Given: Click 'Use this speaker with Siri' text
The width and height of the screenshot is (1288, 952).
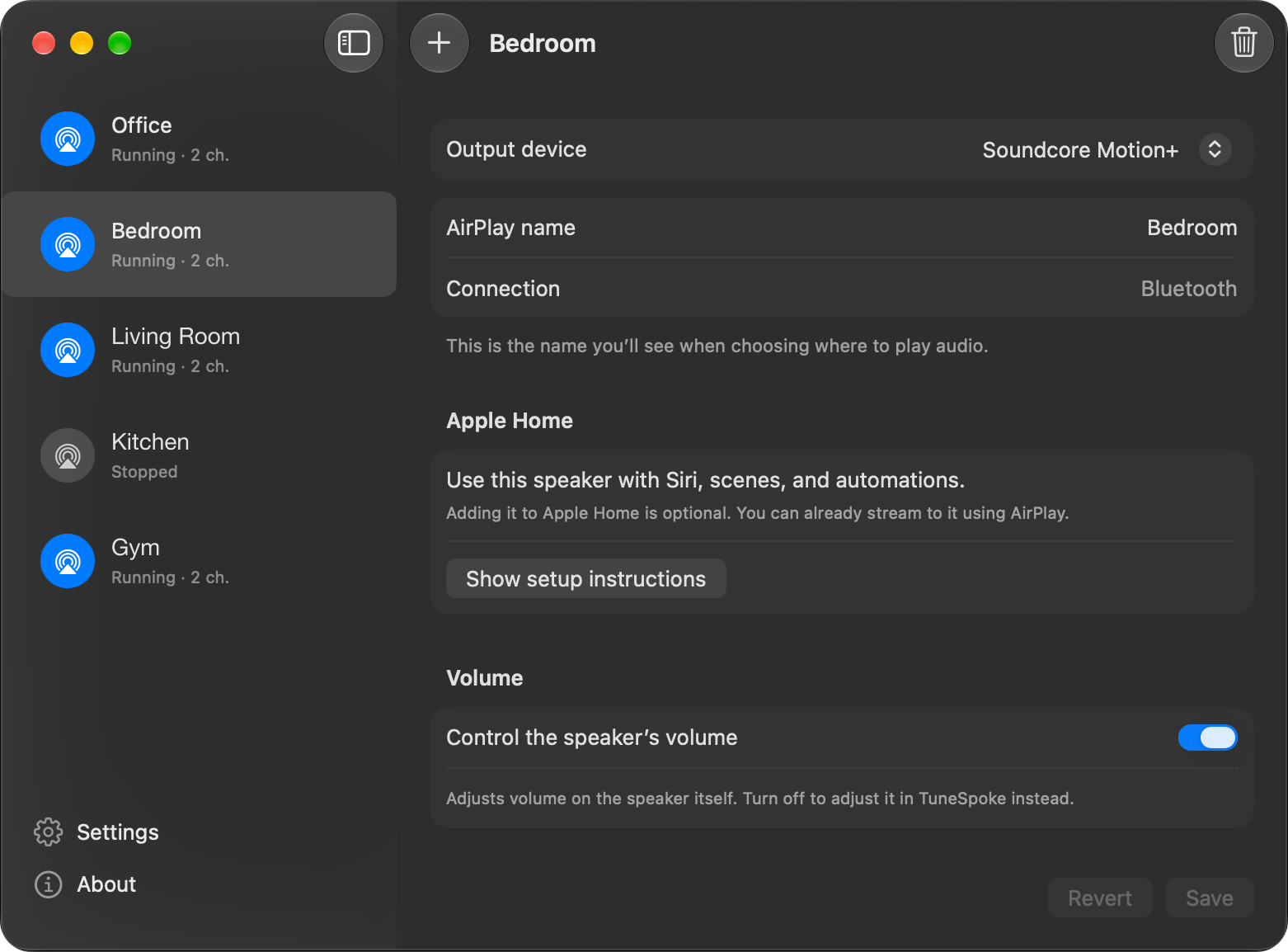Looking at the screenshot, I should (x=705, y=480).
